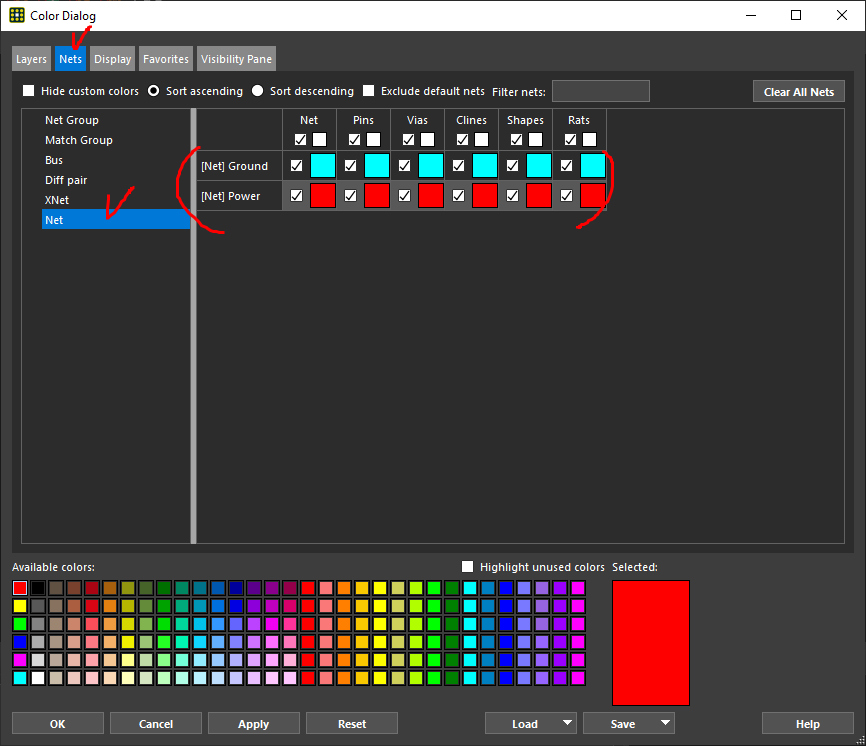Open the Load dropdown arrow
The image size is (866, 746).
click(x=567, y=723)
